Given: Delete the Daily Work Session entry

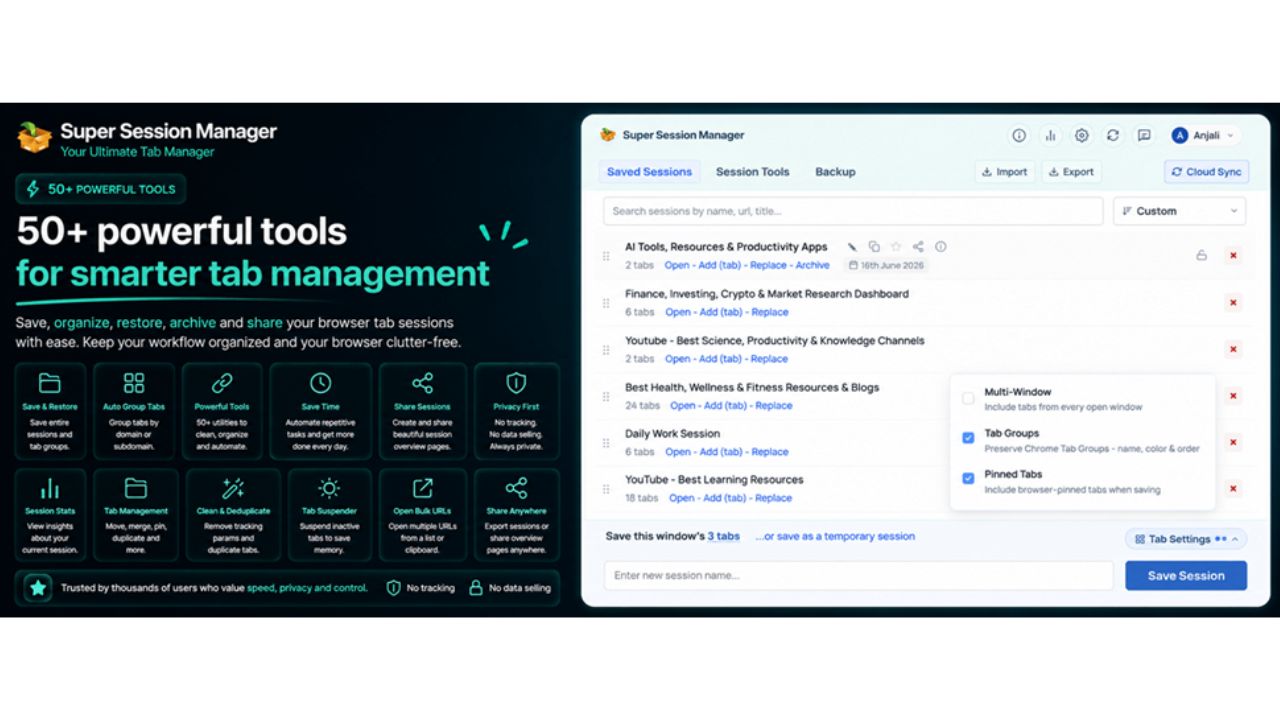Looking at the screenshot, I should point(1233,442).
